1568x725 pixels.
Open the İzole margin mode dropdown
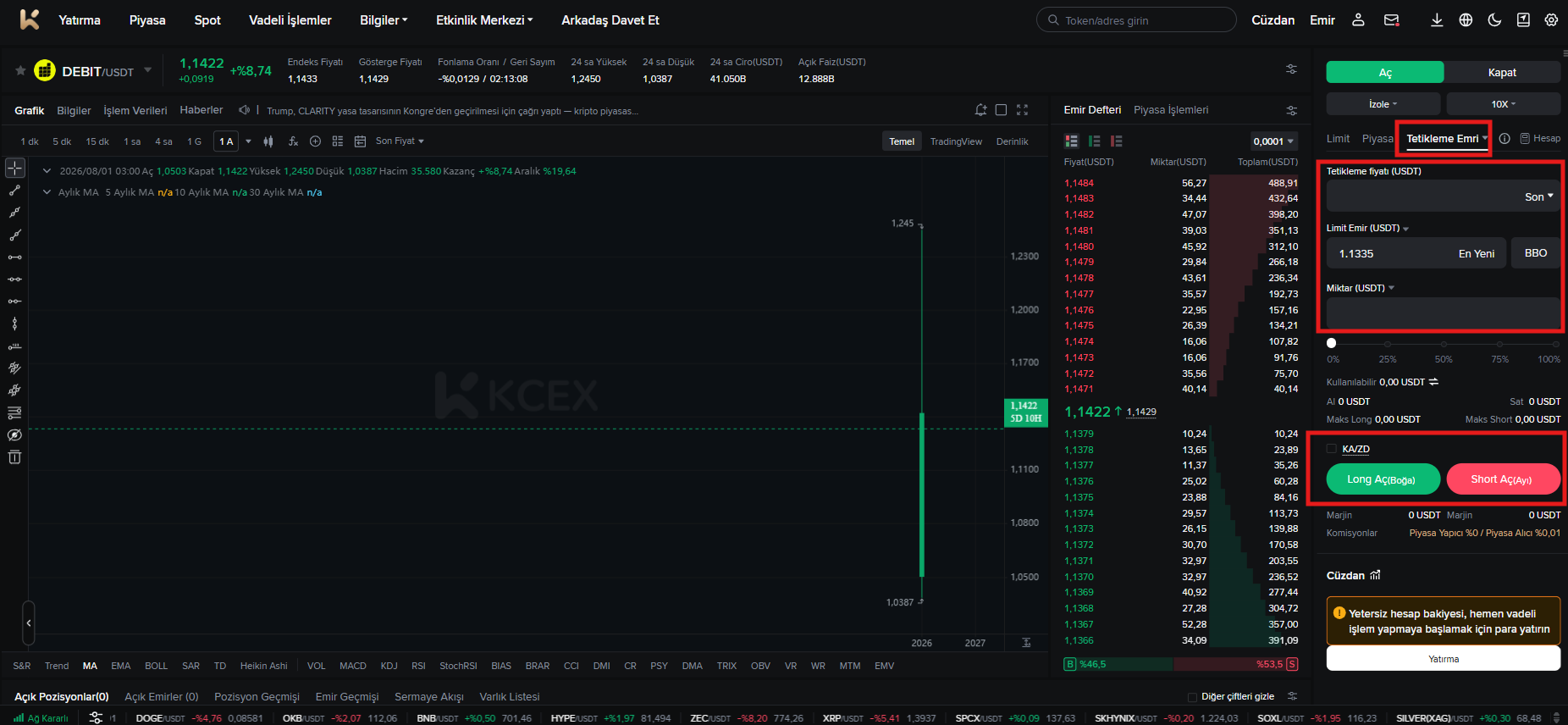click(x=1383, y=104)
